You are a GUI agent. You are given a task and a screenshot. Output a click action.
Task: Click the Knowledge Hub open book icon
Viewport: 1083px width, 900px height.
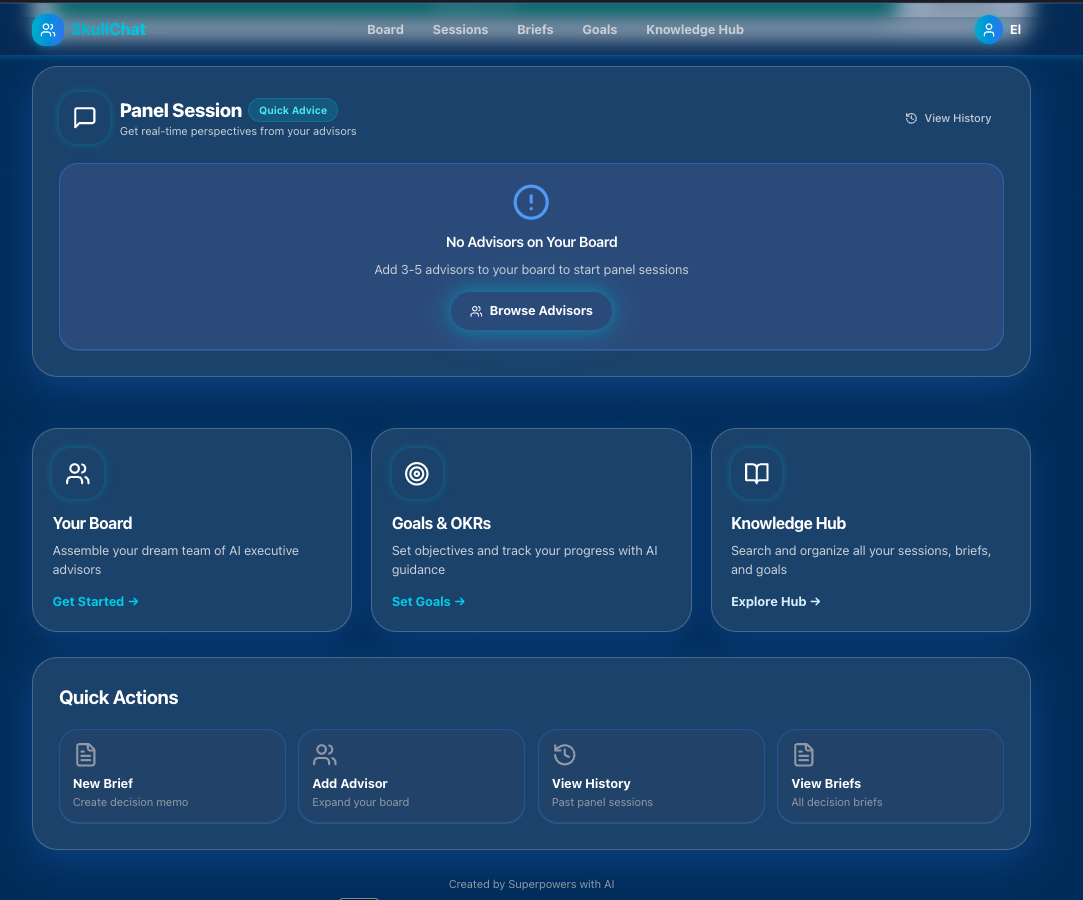756,473
